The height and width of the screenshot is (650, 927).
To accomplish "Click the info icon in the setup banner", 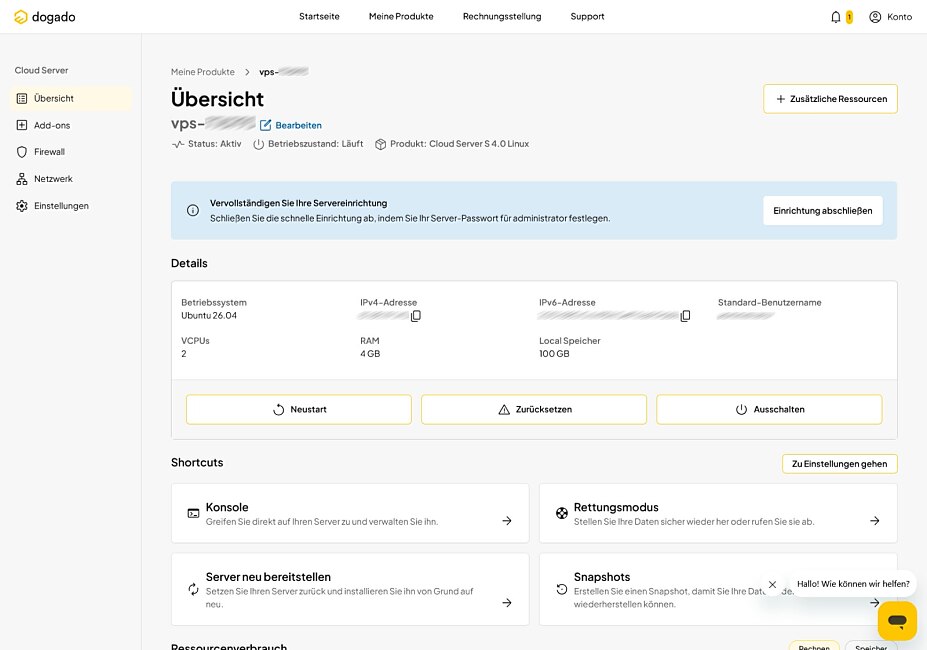I will tap(193, 211).
